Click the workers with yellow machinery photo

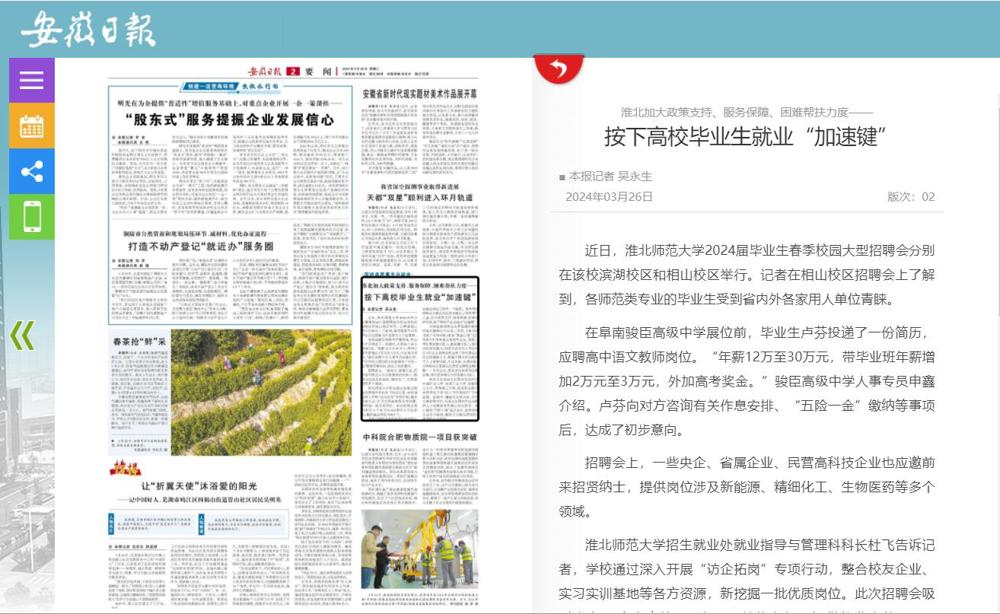pos(419,548)
